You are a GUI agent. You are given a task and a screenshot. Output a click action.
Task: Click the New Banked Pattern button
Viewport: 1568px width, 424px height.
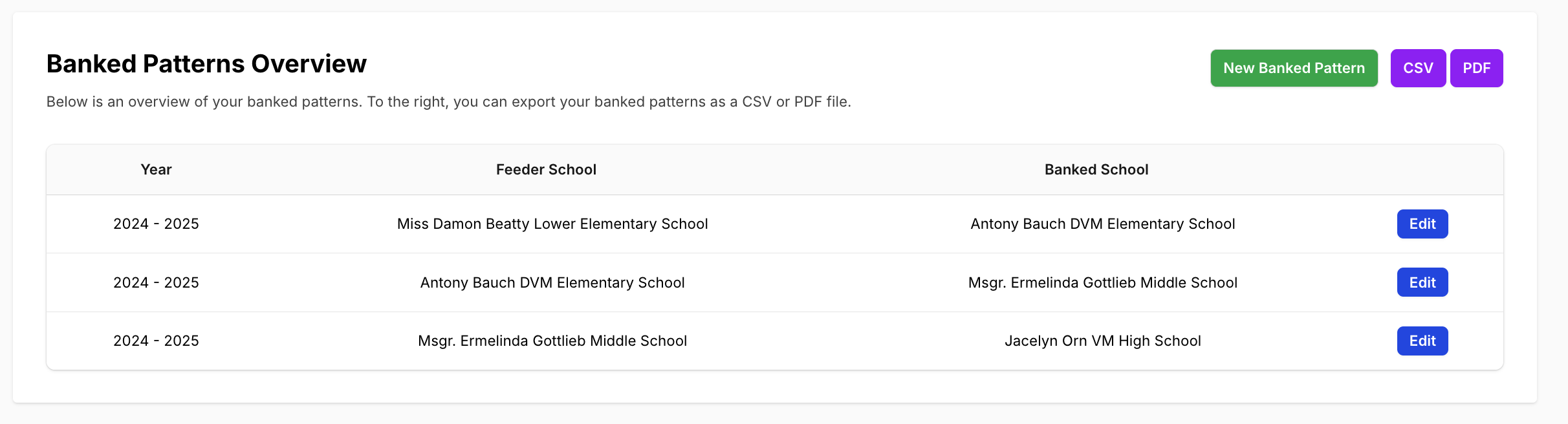coord(1294,68)
